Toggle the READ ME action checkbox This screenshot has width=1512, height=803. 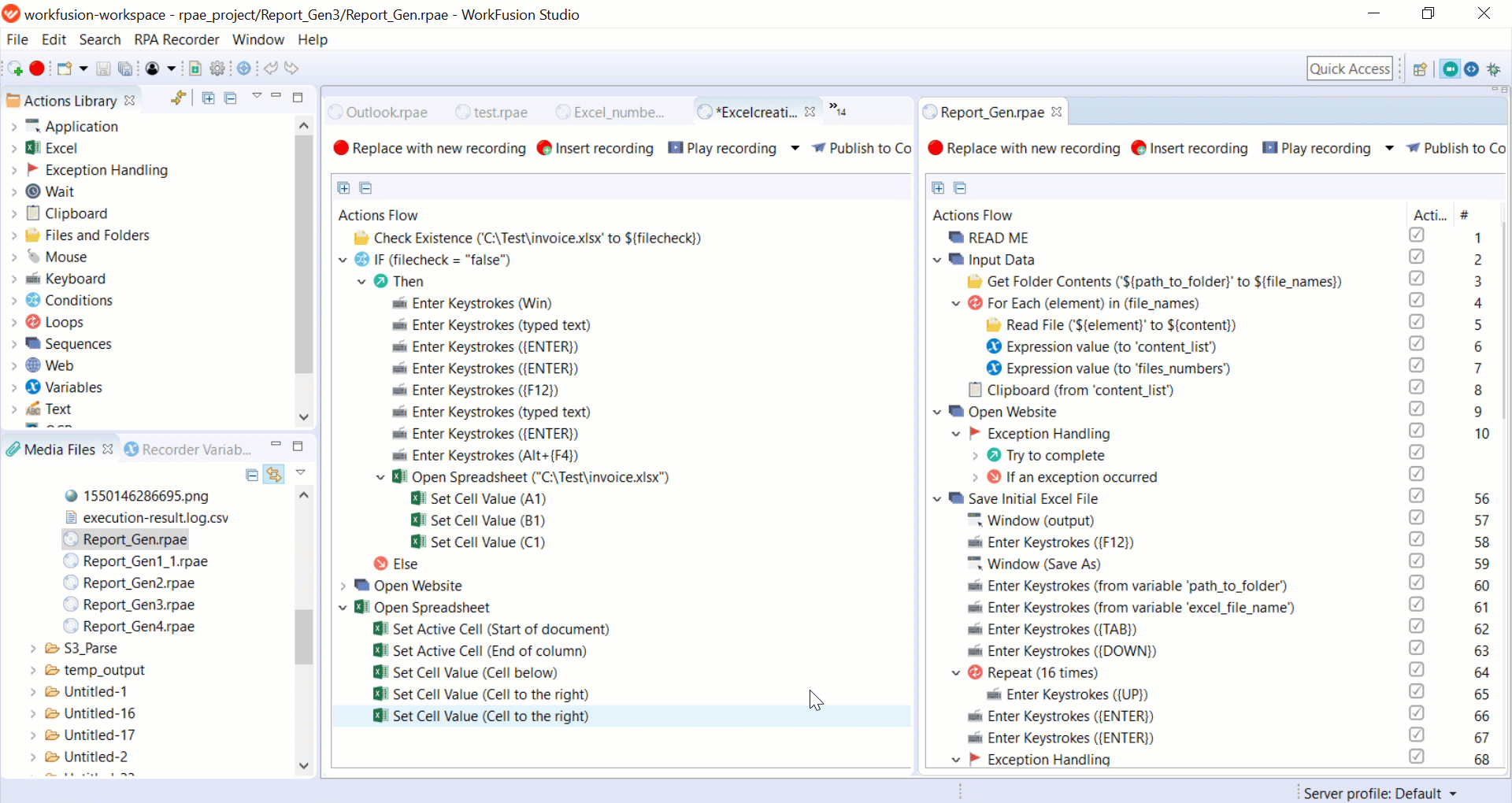pyautogui.click(x=1417, y=235)
